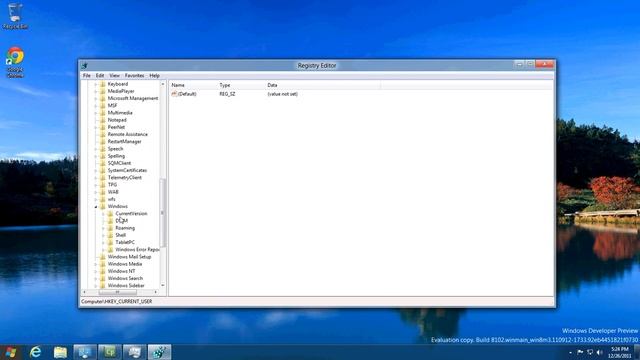This screenshot has height=360, width=640.
Task: Select the Speech folder icon
Action: [x=103, y=149]
